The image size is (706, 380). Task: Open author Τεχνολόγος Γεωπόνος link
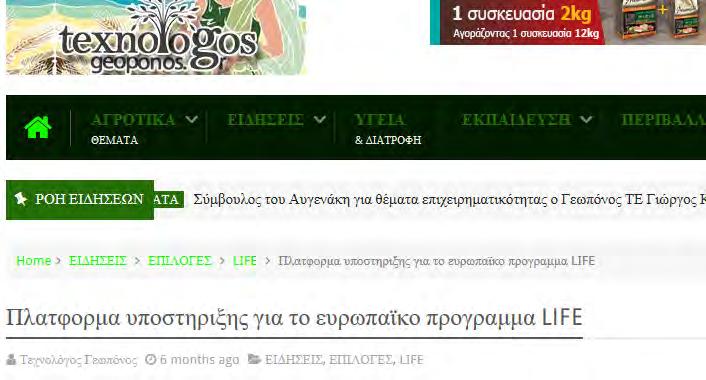click(x=78, y=360)
